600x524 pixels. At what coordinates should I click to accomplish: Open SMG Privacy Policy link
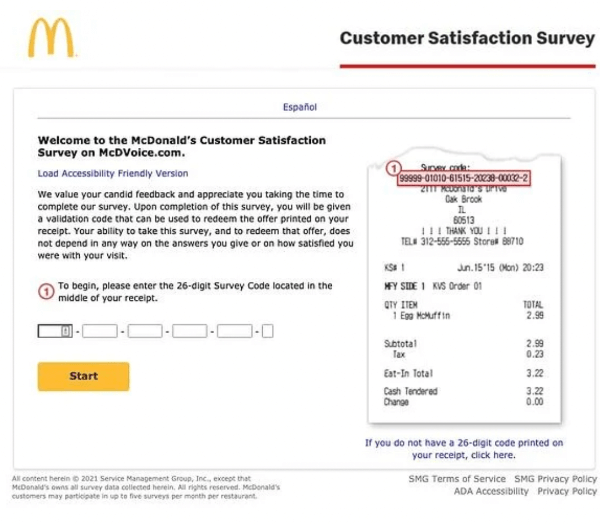coord(555,479)
